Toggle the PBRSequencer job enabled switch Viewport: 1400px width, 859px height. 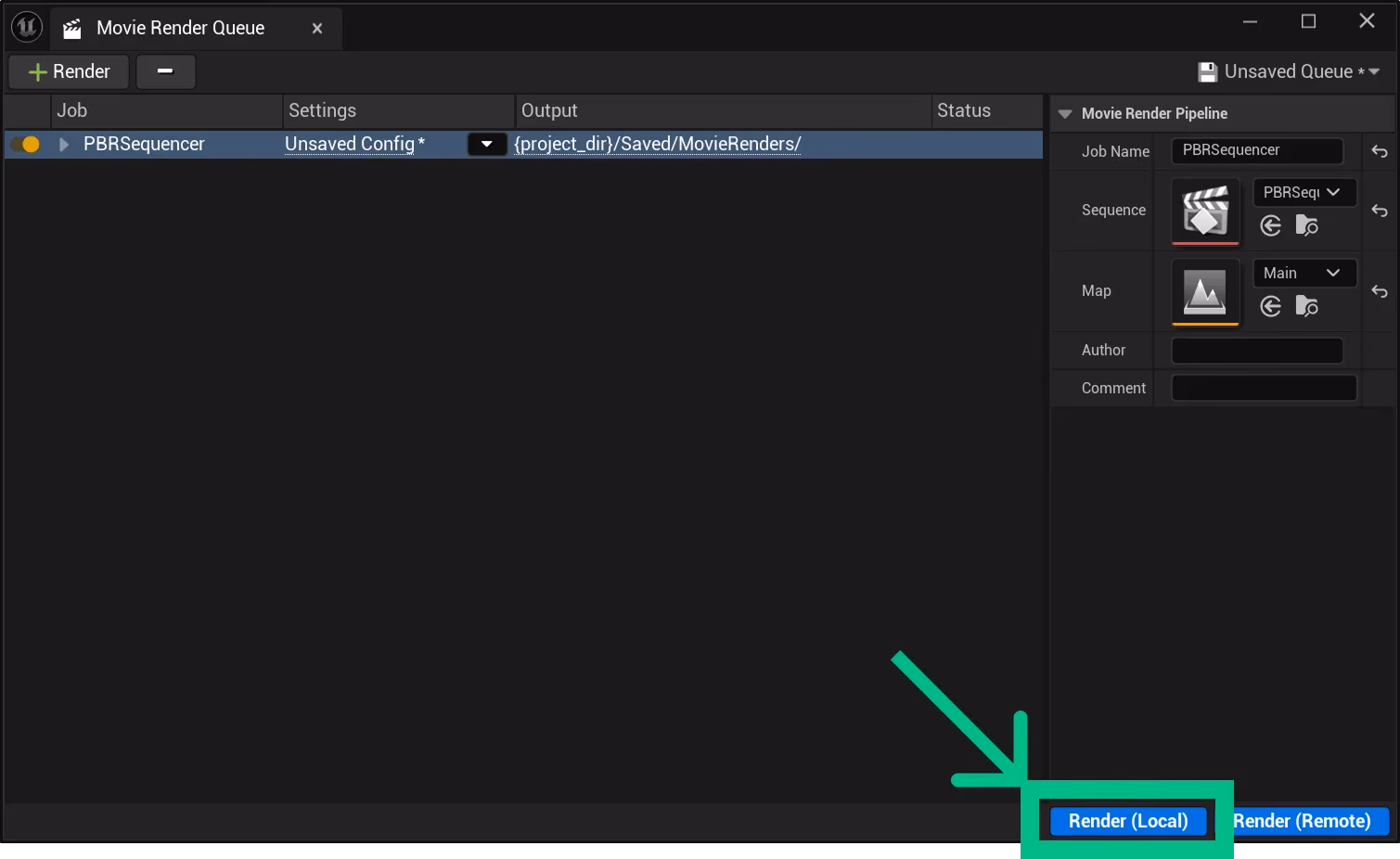click(25, 144)
